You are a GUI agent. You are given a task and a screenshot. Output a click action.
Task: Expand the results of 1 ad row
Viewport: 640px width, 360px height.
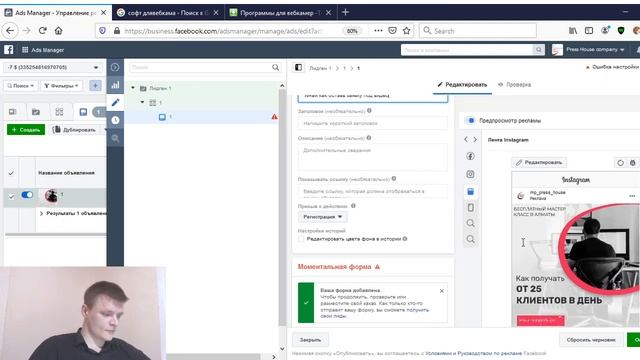[41, 213]
